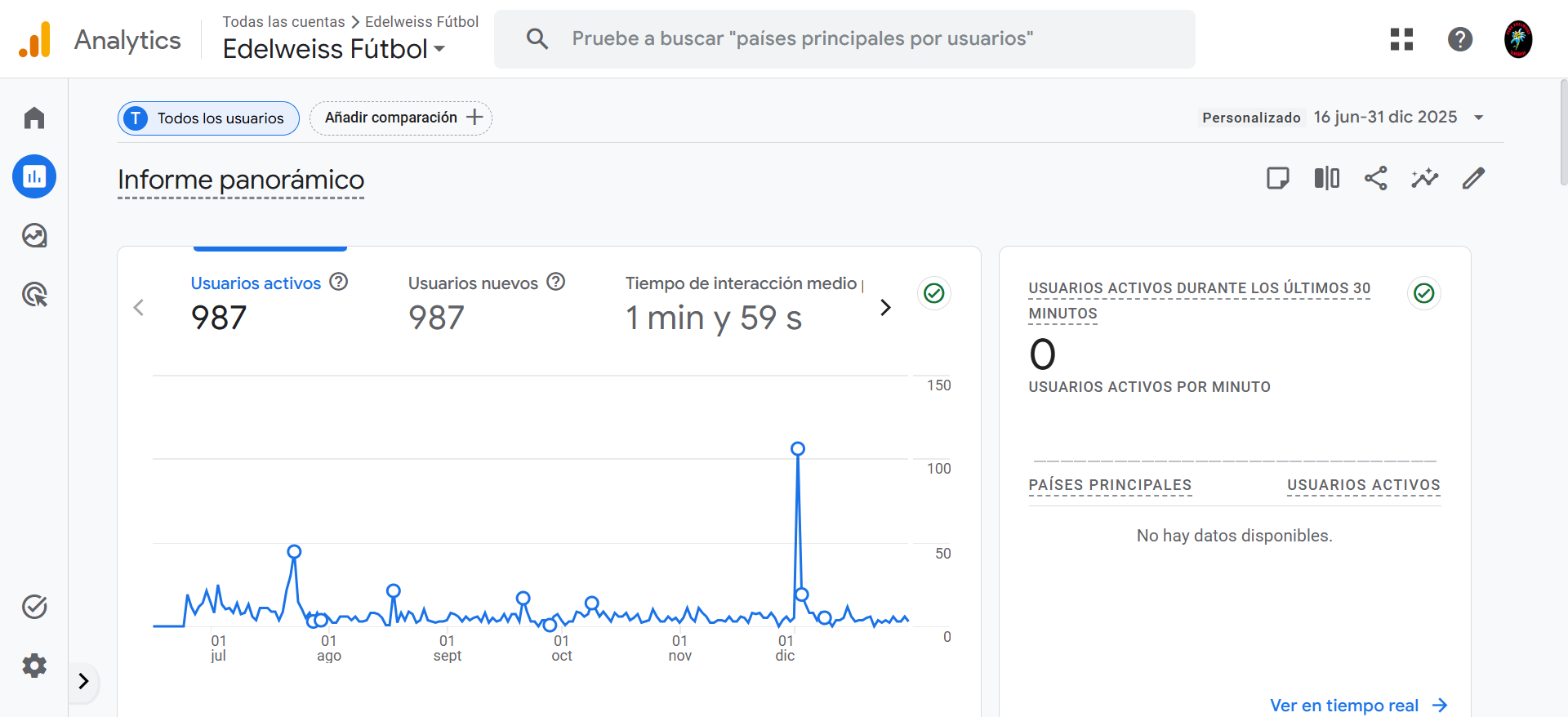Screen dimensions: 1568x717
Task: Click the Google Analytics logo
Action: pyautogui.click(x=35, y=39)
